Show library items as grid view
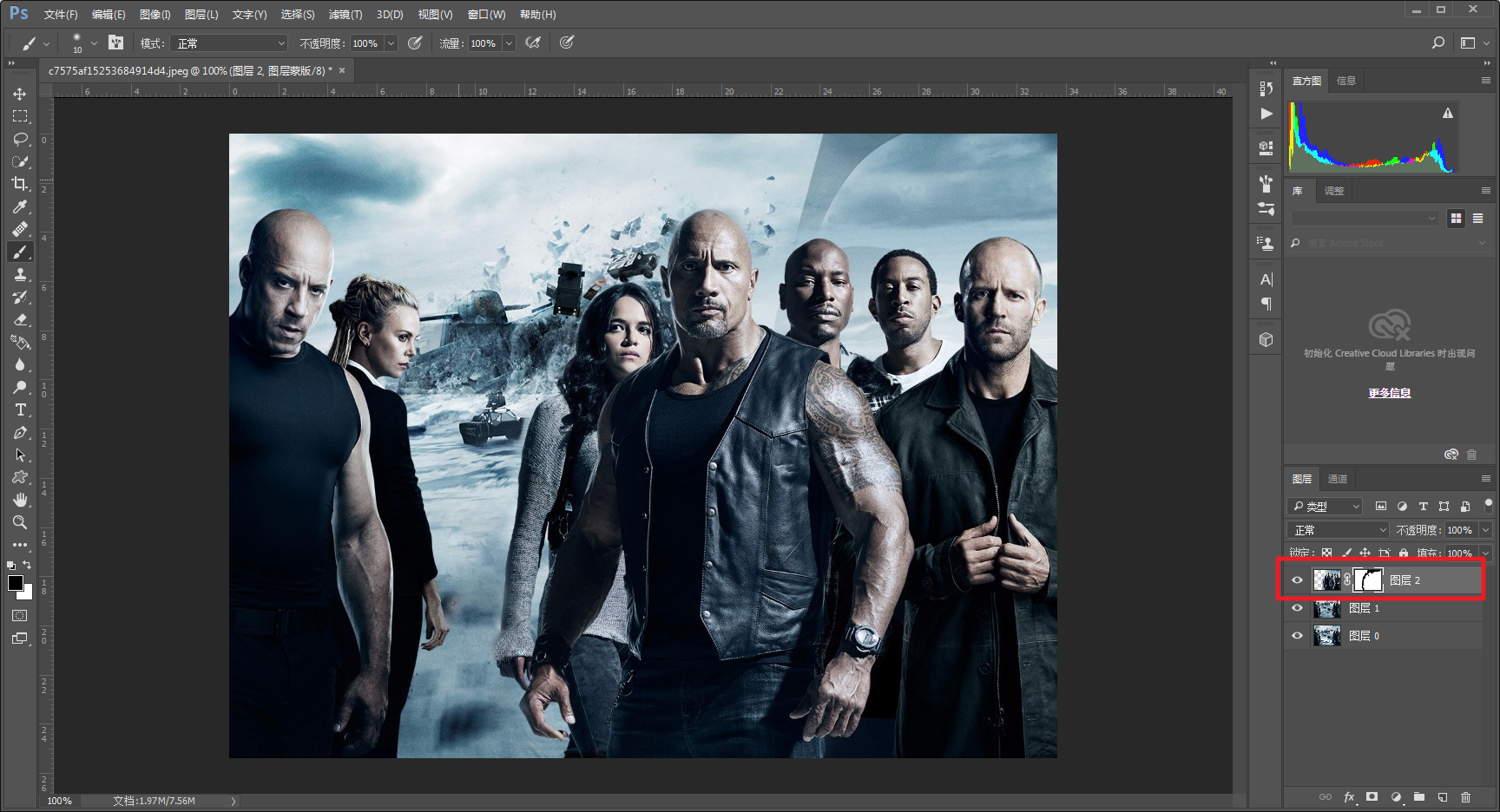The width and height of the screenshot is (1500, 812). click(x=1457, y=219)
